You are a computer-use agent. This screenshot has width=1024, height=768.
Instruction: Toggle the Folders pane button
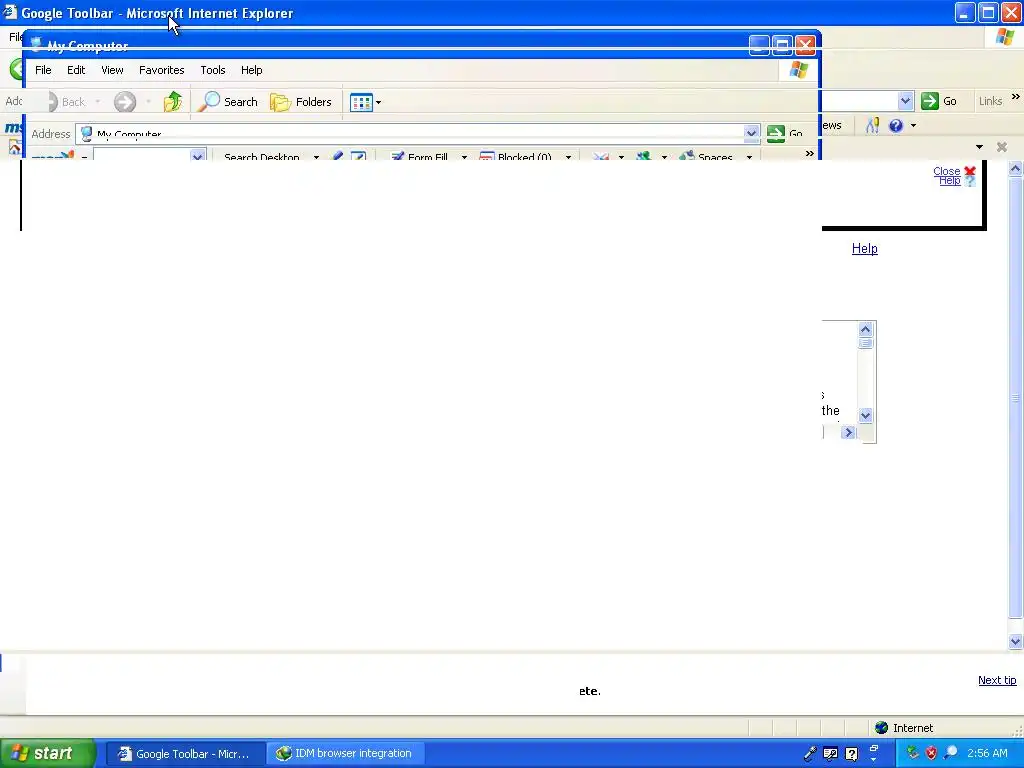point(301,102)
